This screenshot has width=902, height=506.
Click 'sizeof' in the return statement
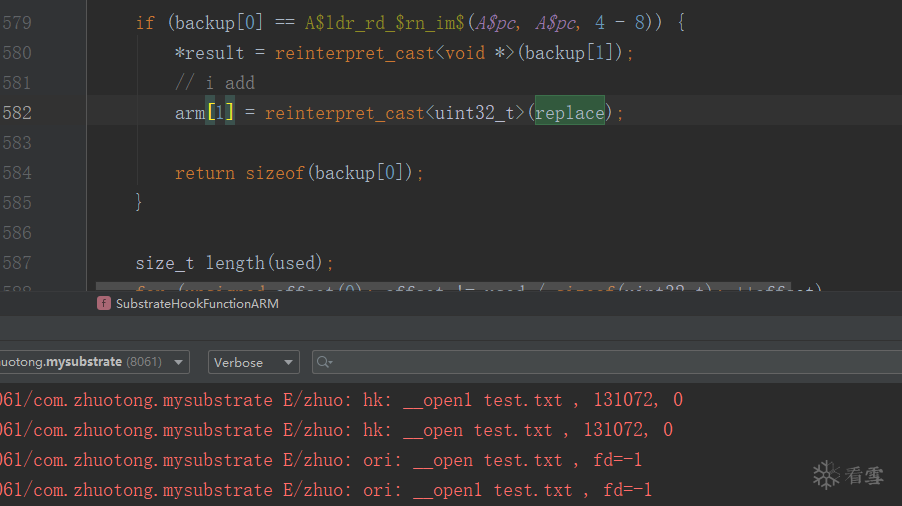coord(275,173)
